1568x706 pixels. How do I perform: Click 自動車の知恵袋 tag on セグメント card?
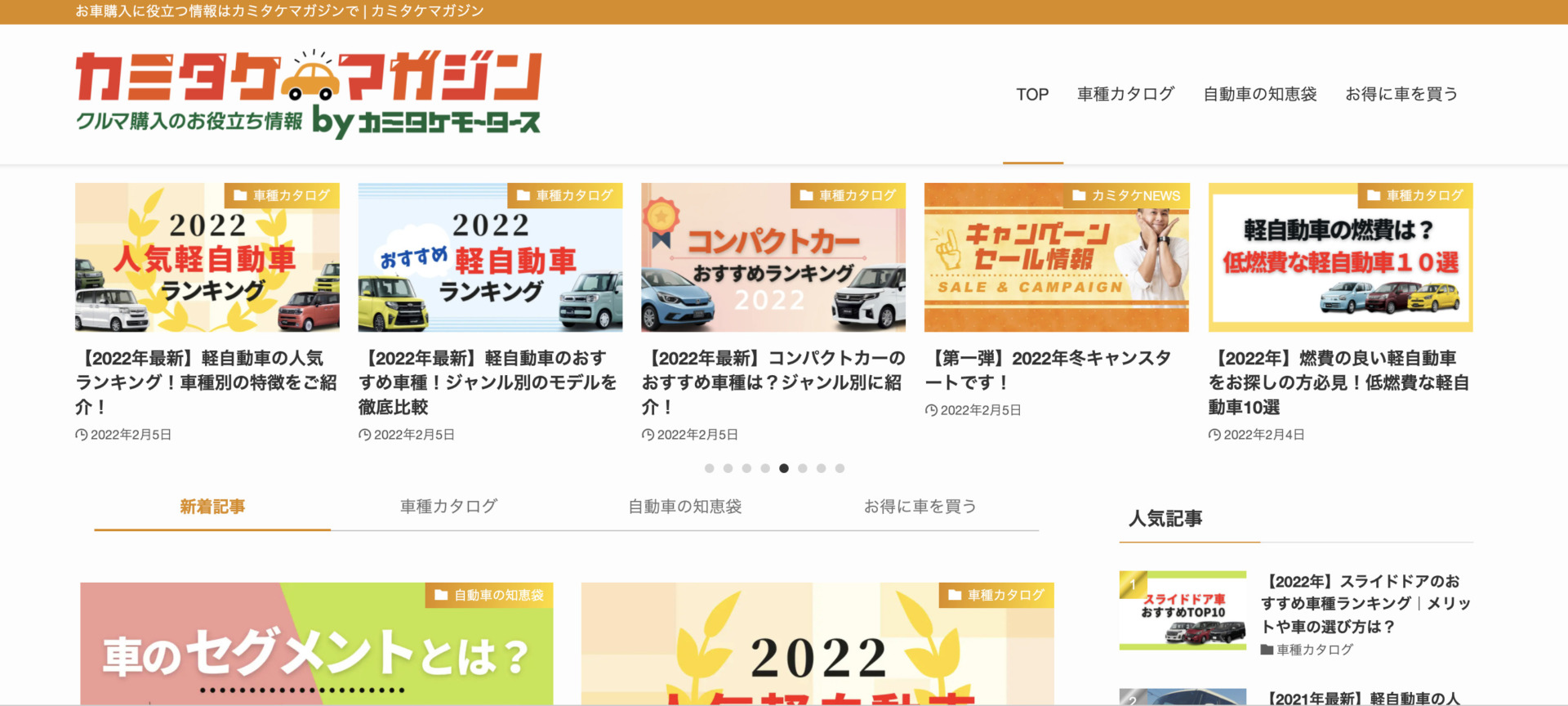(489, 595)
